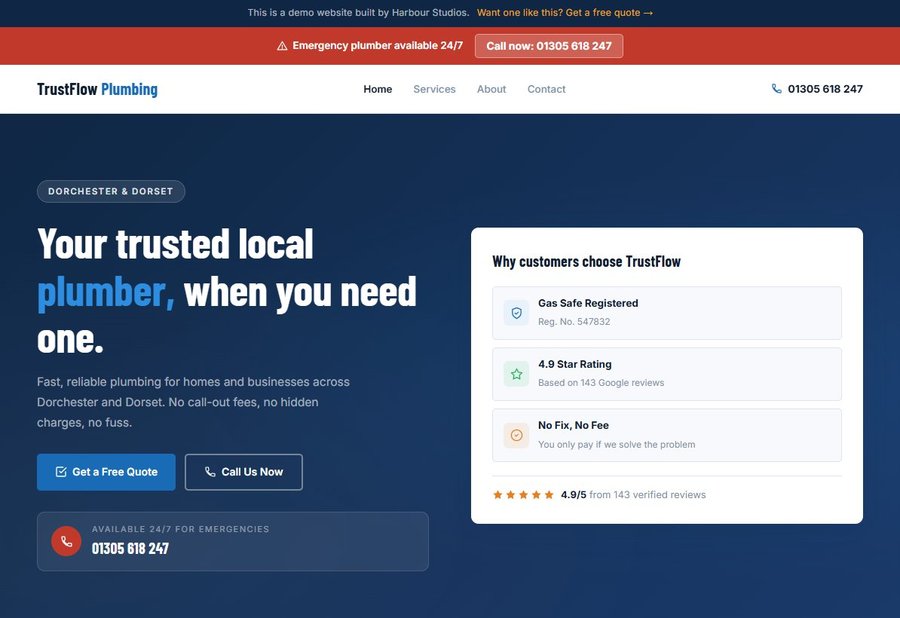This screenshot has height=618, width=900.
Task: Click the red circular phone icon for emergencies
Action: pos(65,540)
